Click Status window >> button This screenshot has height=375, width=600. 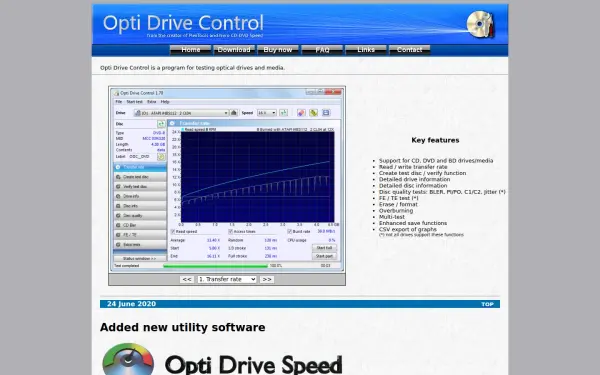pos(140,259)
